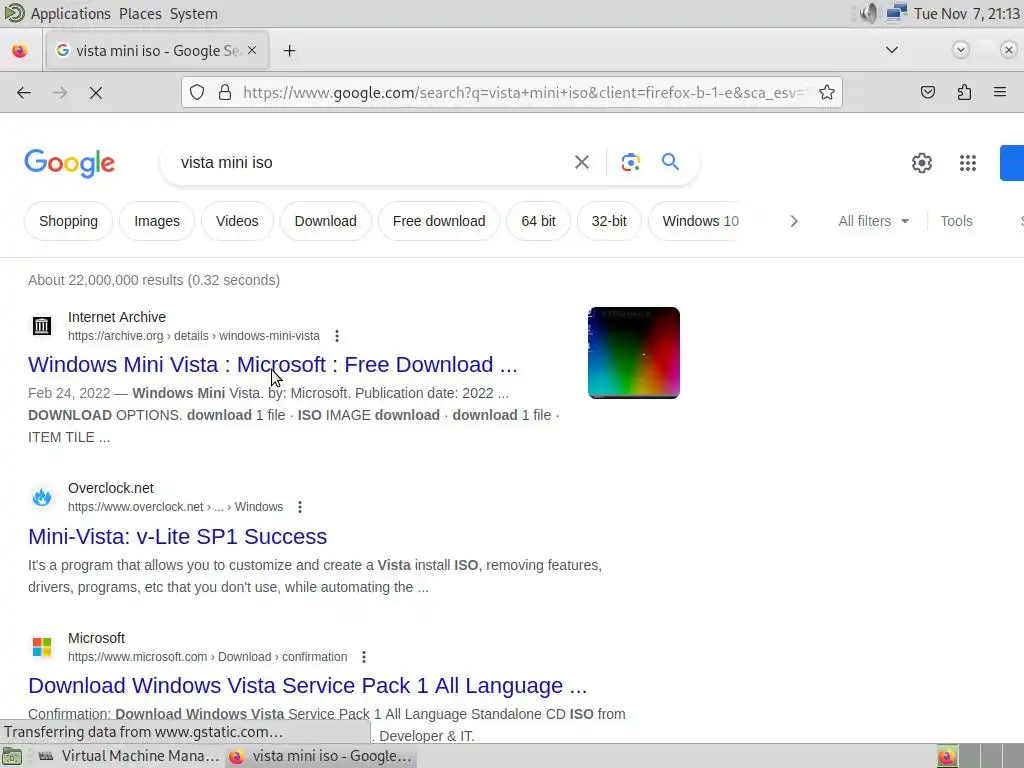Click the archive.org details URL breadcrumb
Image resolution: width=1024 pixels, height=768 pixels.
coord(194,336)
